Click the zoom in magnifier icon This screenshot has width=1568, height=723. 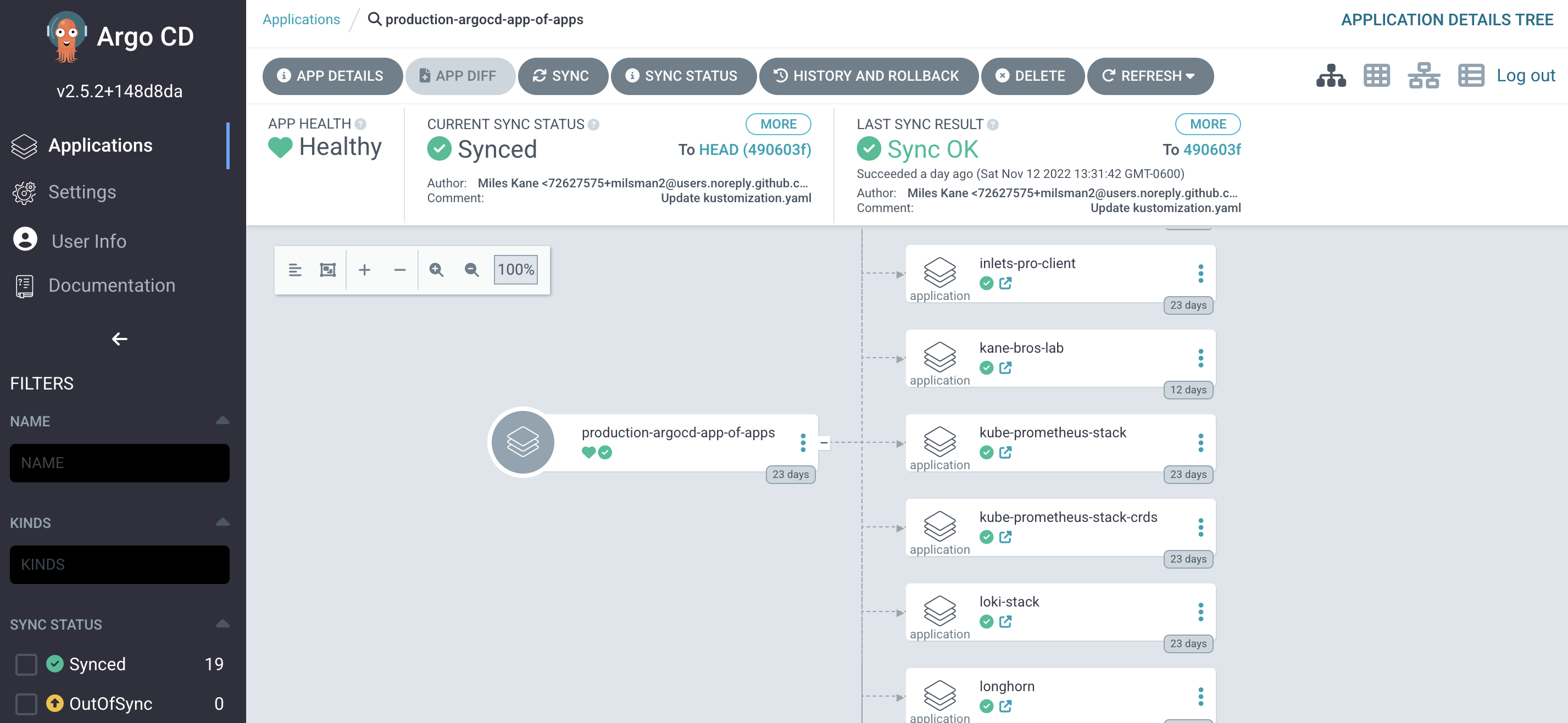click(x=436, y=270)
